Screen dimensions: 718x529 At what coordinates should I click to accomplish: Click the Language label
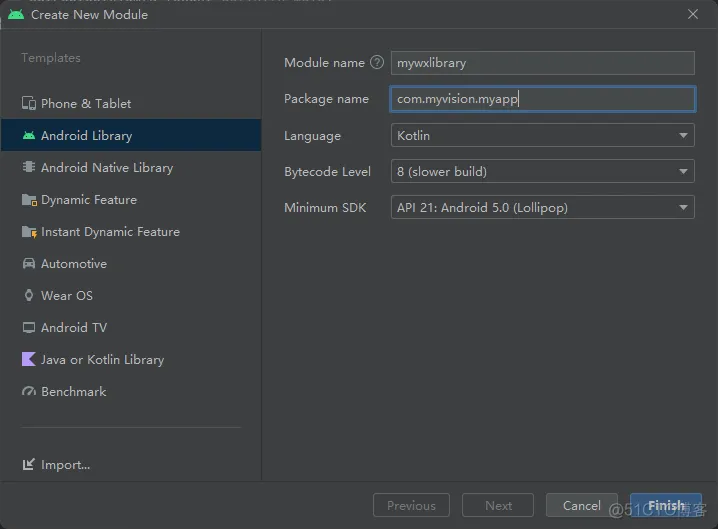[x=312, y=136]
